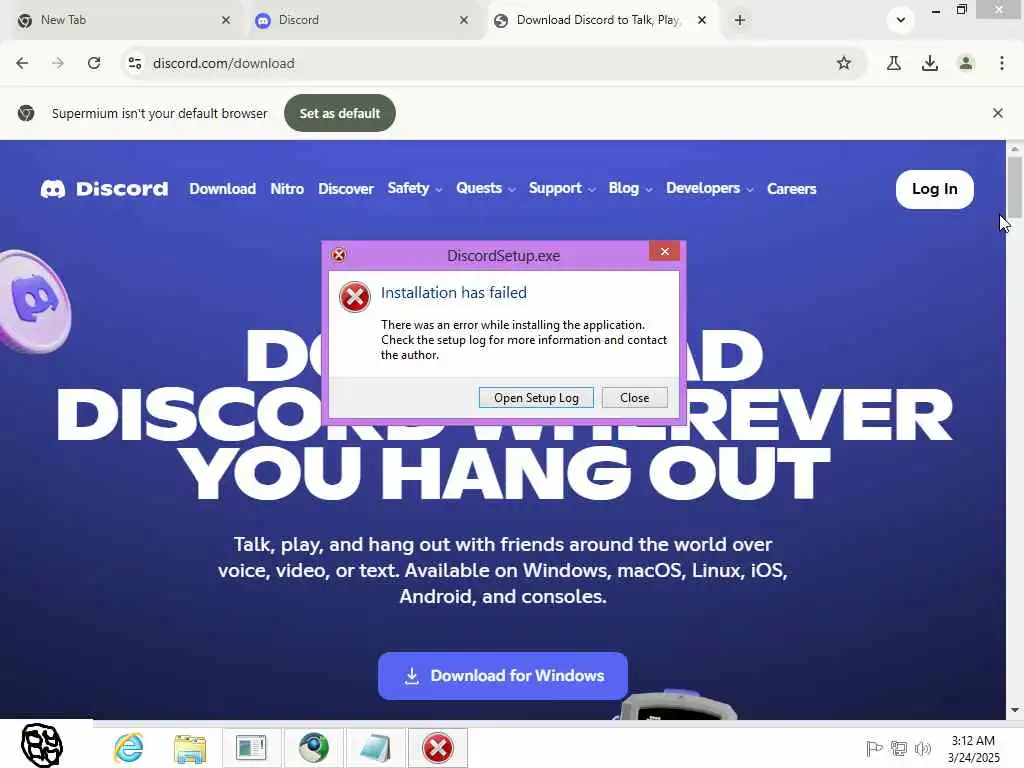Open the Action Center flag icon
The width and height of the screenshot is (1024, 768).
click(x=874, y=748)
